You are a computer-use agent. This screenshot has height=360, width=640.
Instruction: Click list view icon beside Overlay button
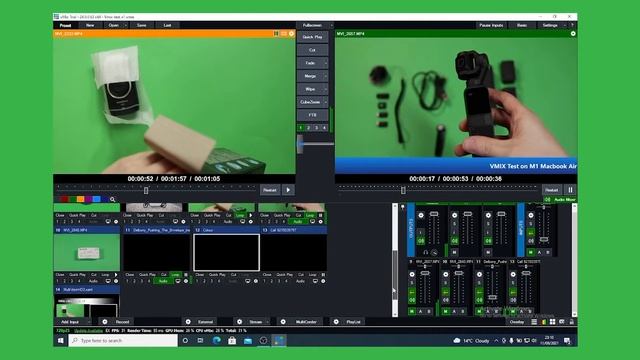coord(534,322)
